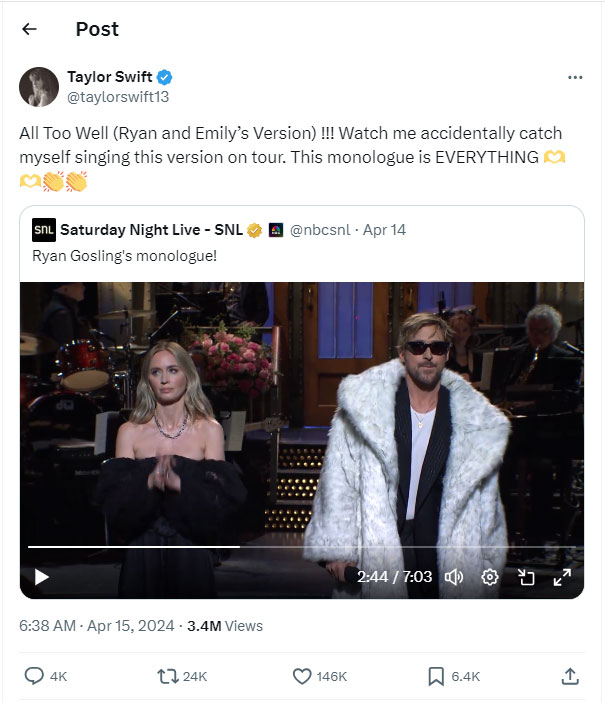The image size is (605, 703).
Task: Click the video progress bar
Action: coord(300,547)
